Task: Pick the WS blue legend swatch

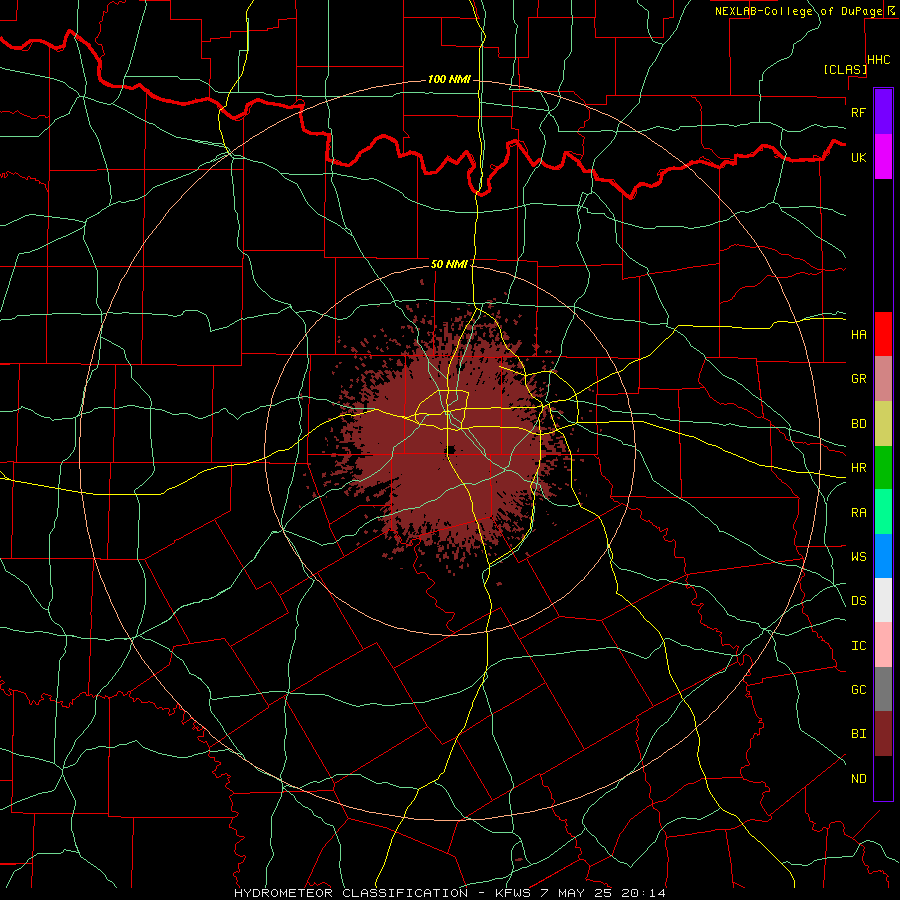Action: click(883, 556)
